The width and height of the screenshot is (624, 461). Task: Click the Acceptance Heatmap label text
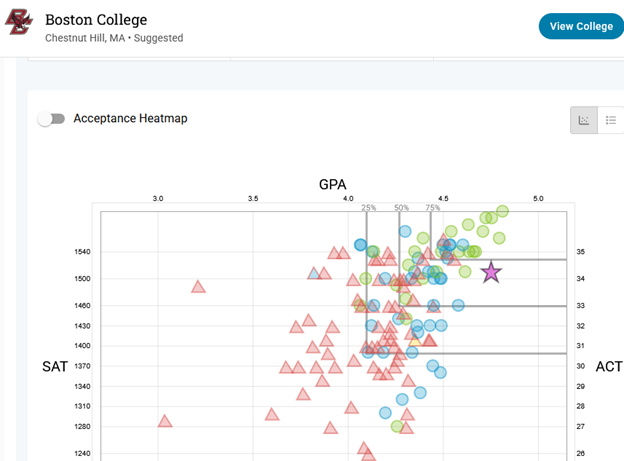(130, 118)
